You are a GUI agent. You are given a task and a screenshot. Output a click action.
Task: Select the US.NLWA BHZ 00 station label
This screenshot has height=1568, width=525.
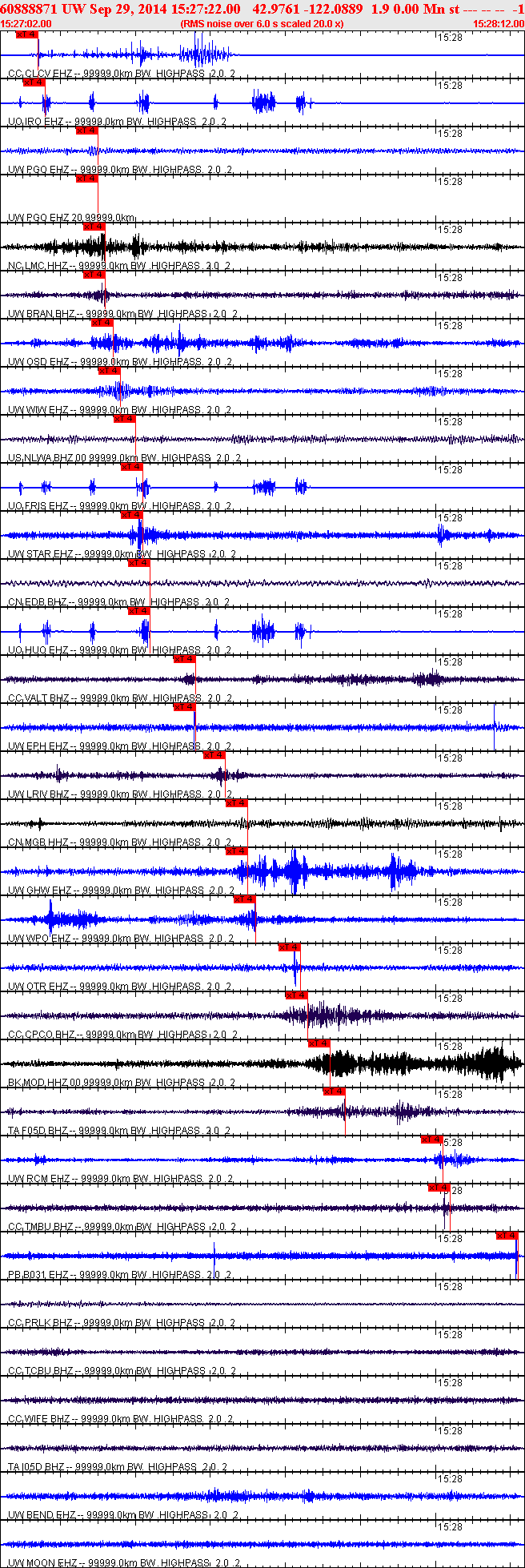[124, 458]
